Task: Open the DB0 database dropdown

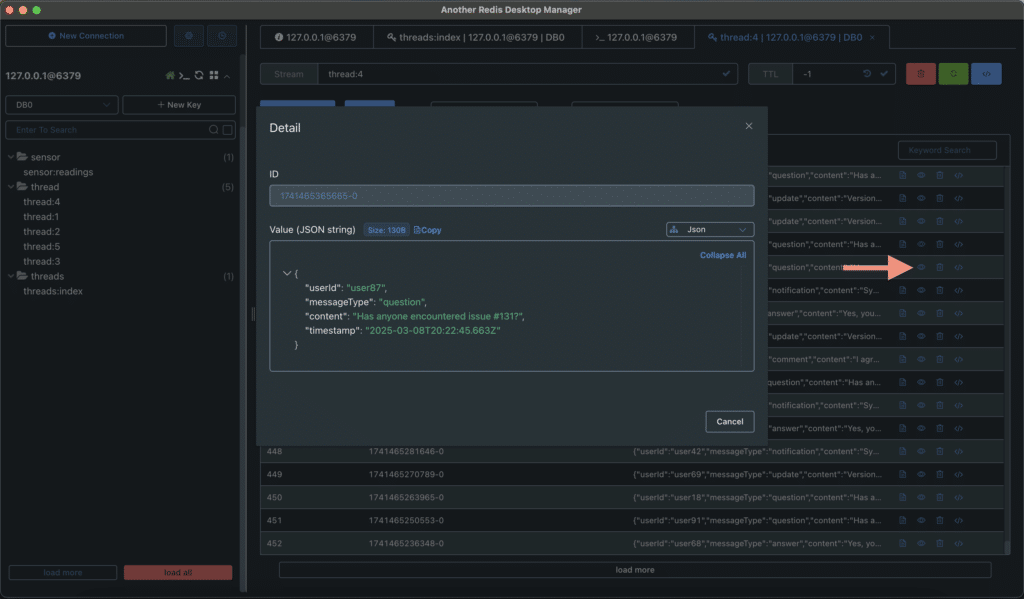Action: (x=61, y=104)
